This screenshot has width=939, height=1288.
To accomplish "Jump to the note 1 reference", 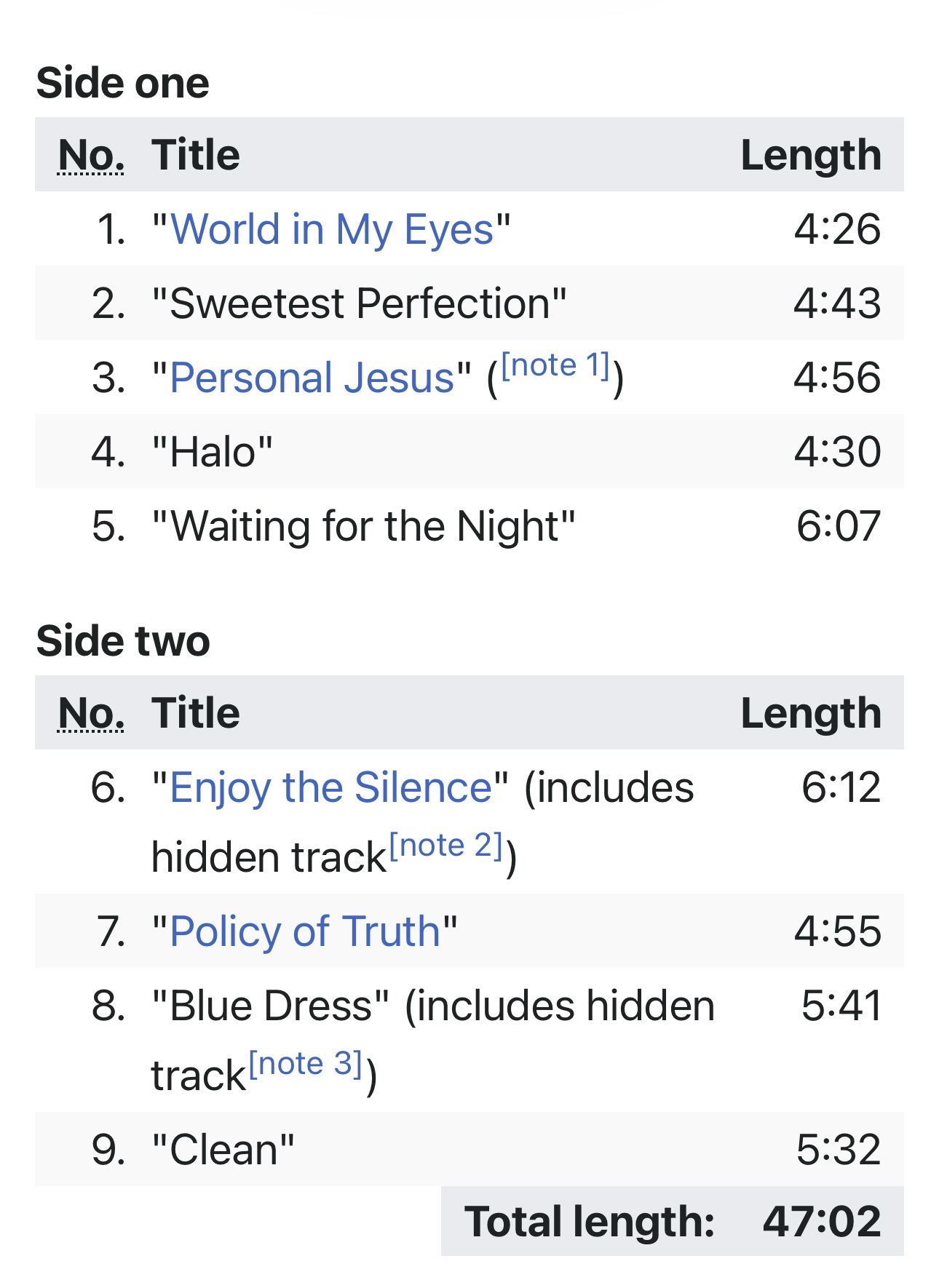I will click(555, 365).
